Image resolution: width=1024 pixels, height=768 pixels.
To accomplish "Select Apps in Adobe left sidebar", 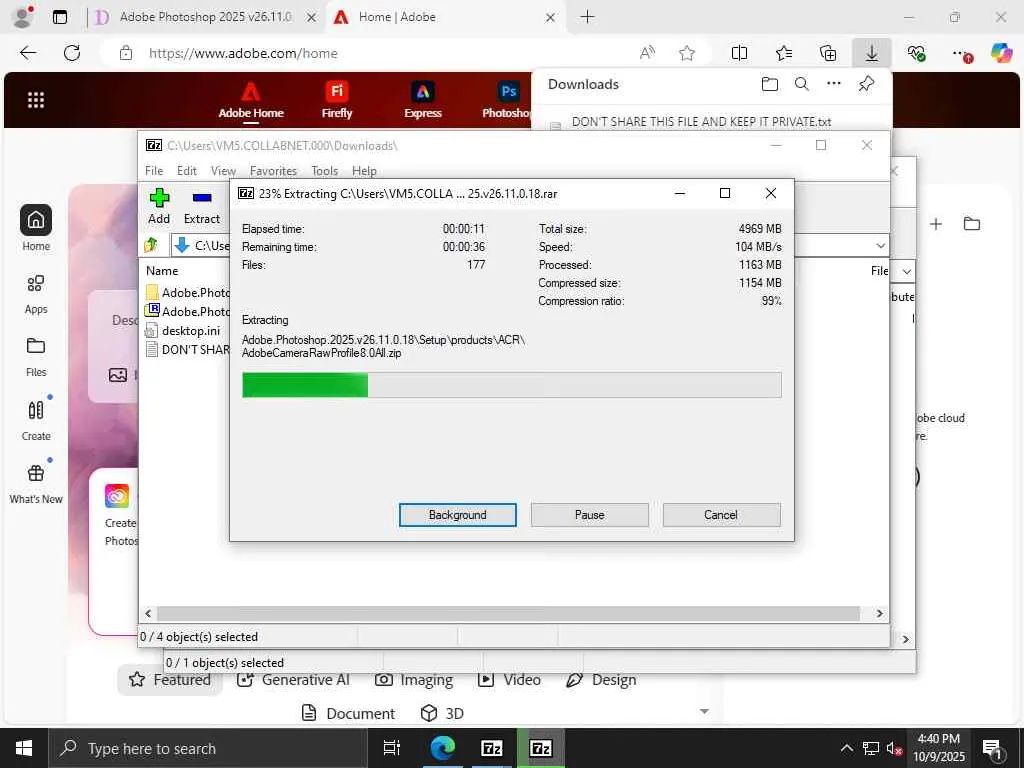I will pos(36,295).
